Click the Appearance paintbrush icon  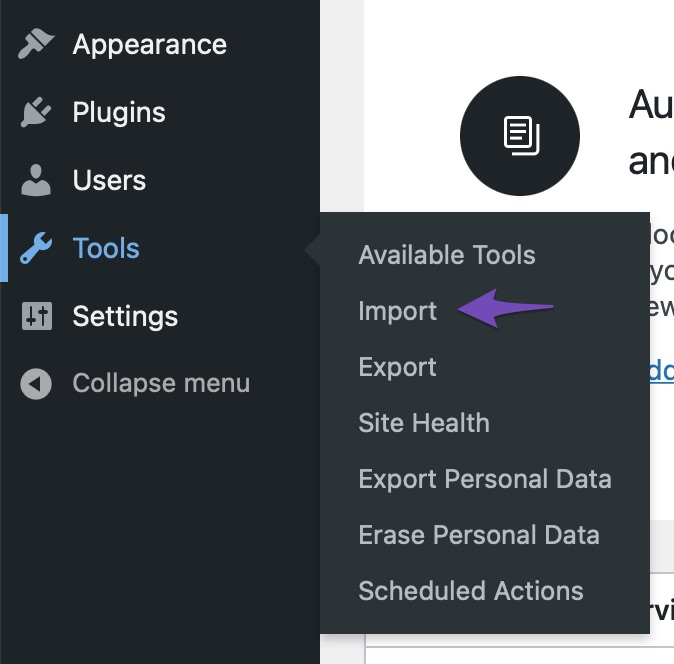click(36, 43)
